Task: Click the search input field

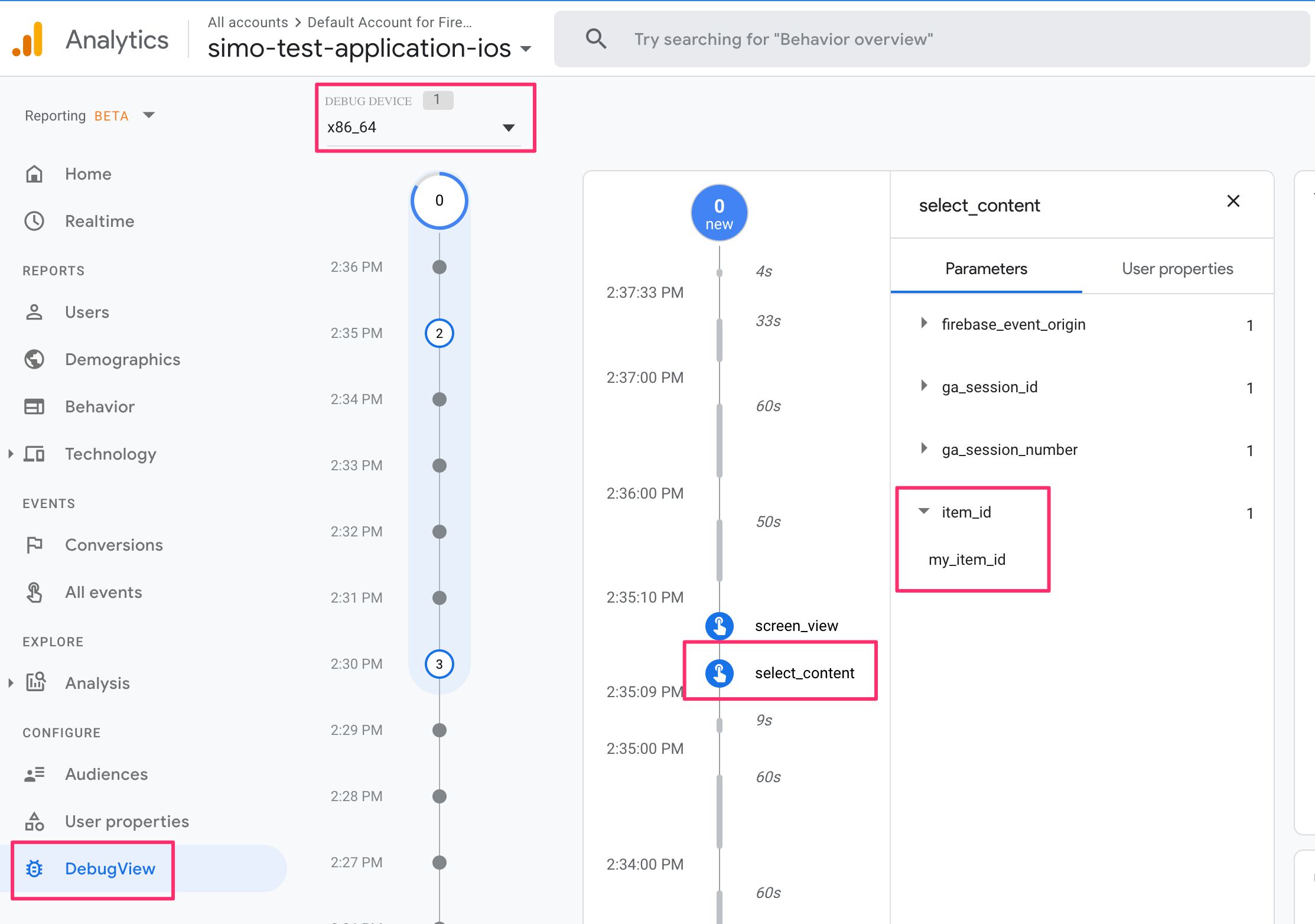Action: click(932, 39)
